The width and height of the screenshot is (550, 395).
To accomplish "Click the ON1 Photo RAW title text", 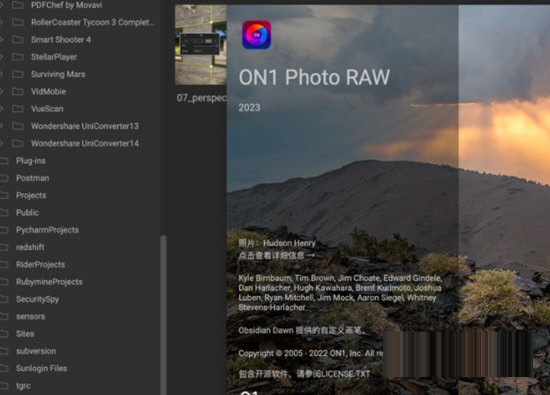I will (x=314, y=77).
